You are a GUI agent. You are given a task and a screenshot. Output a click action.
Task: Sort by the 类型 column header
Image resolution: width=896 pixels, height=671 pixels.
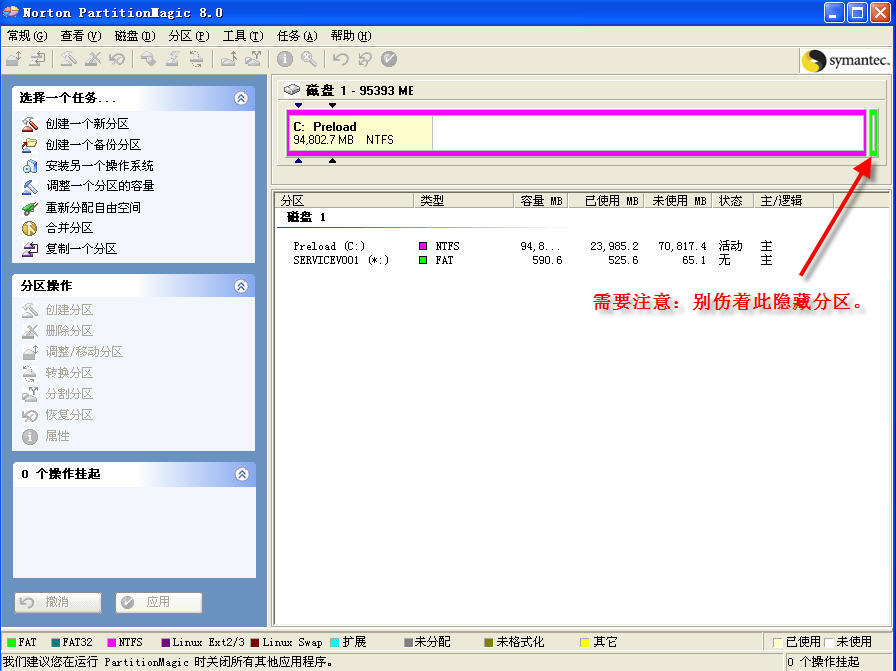(x=463, y=201)
